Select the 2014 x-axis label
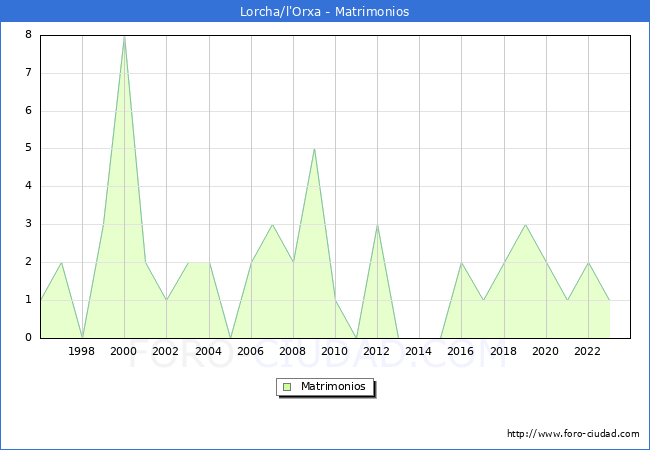 click(419, 351)
